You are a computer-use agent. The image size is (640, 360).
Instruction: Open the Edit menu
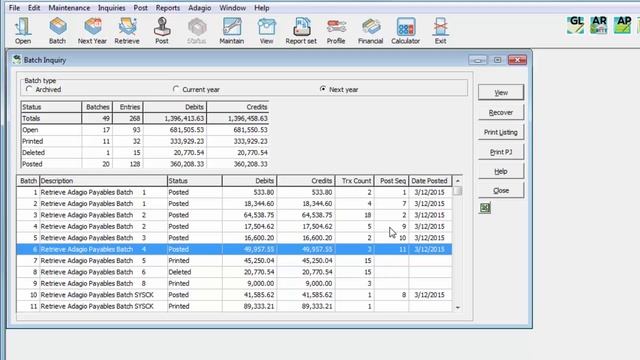pos(34,8)
